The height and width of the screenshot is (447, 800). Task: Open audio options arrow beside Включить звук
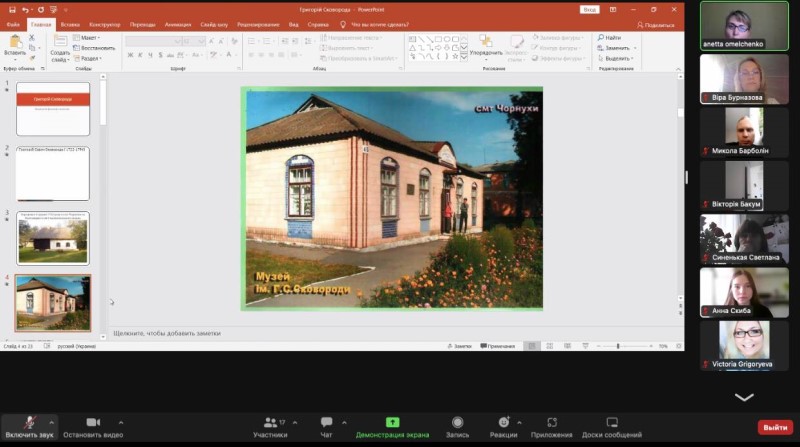pos(52,423)
